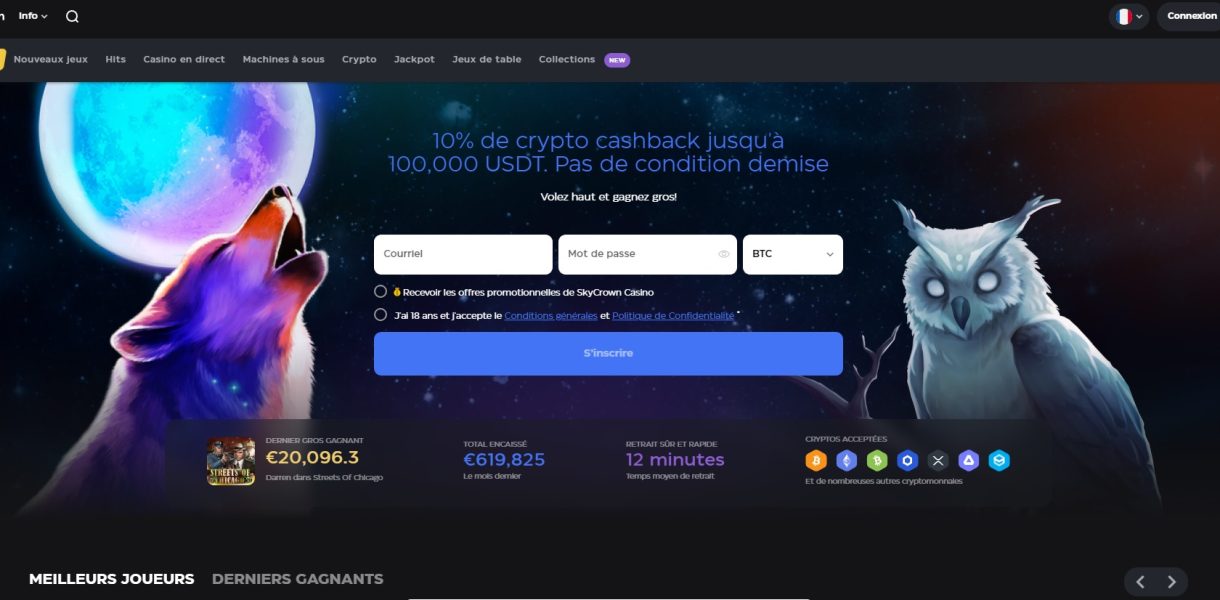The height and width of the screenshot is (600, 1220).
Task: Open the Streets of Chicago game thumbnail
Action: coord(231,461)
